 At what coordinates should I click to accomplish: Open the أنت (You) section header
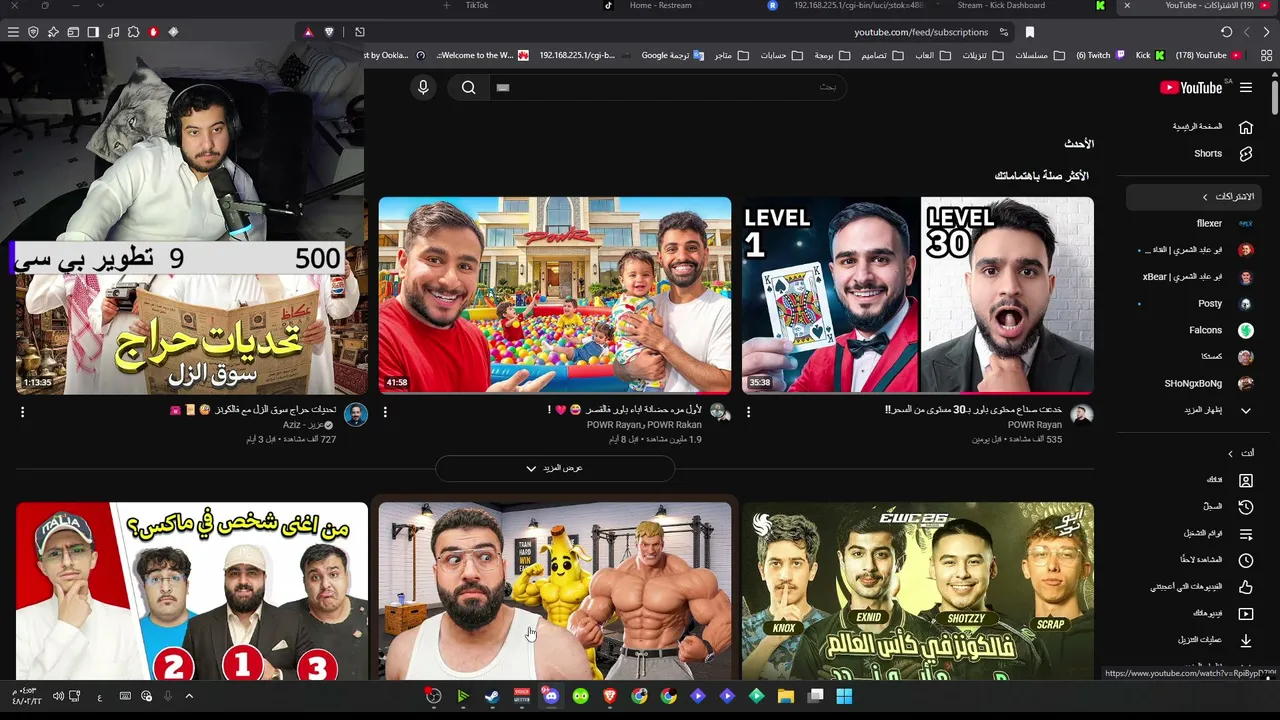tap(1241, 453)
